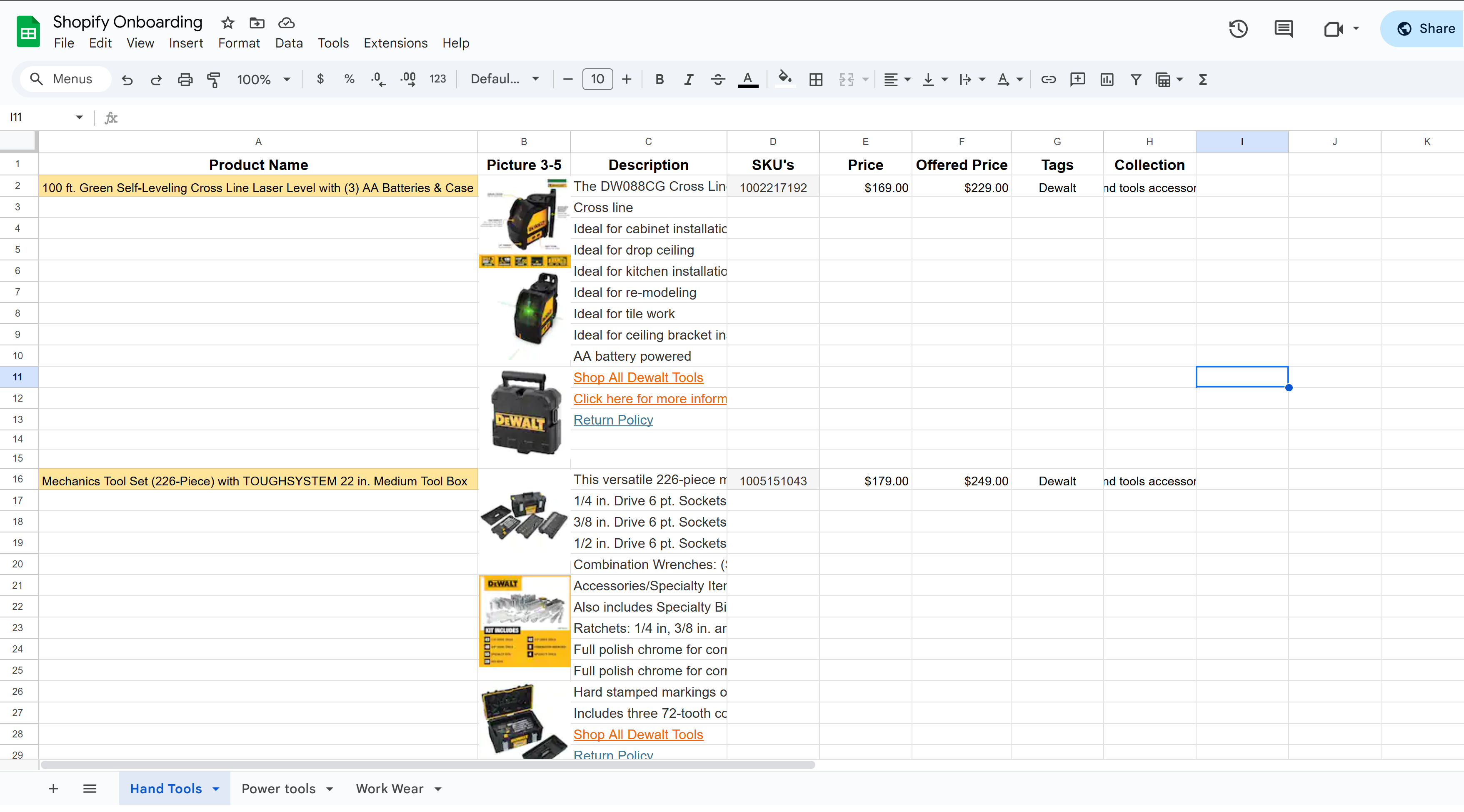Image resolution: width=1464 pixels, height=812 pixels.
Task: Click the paint format icon
Action: (x=213, y=80)
